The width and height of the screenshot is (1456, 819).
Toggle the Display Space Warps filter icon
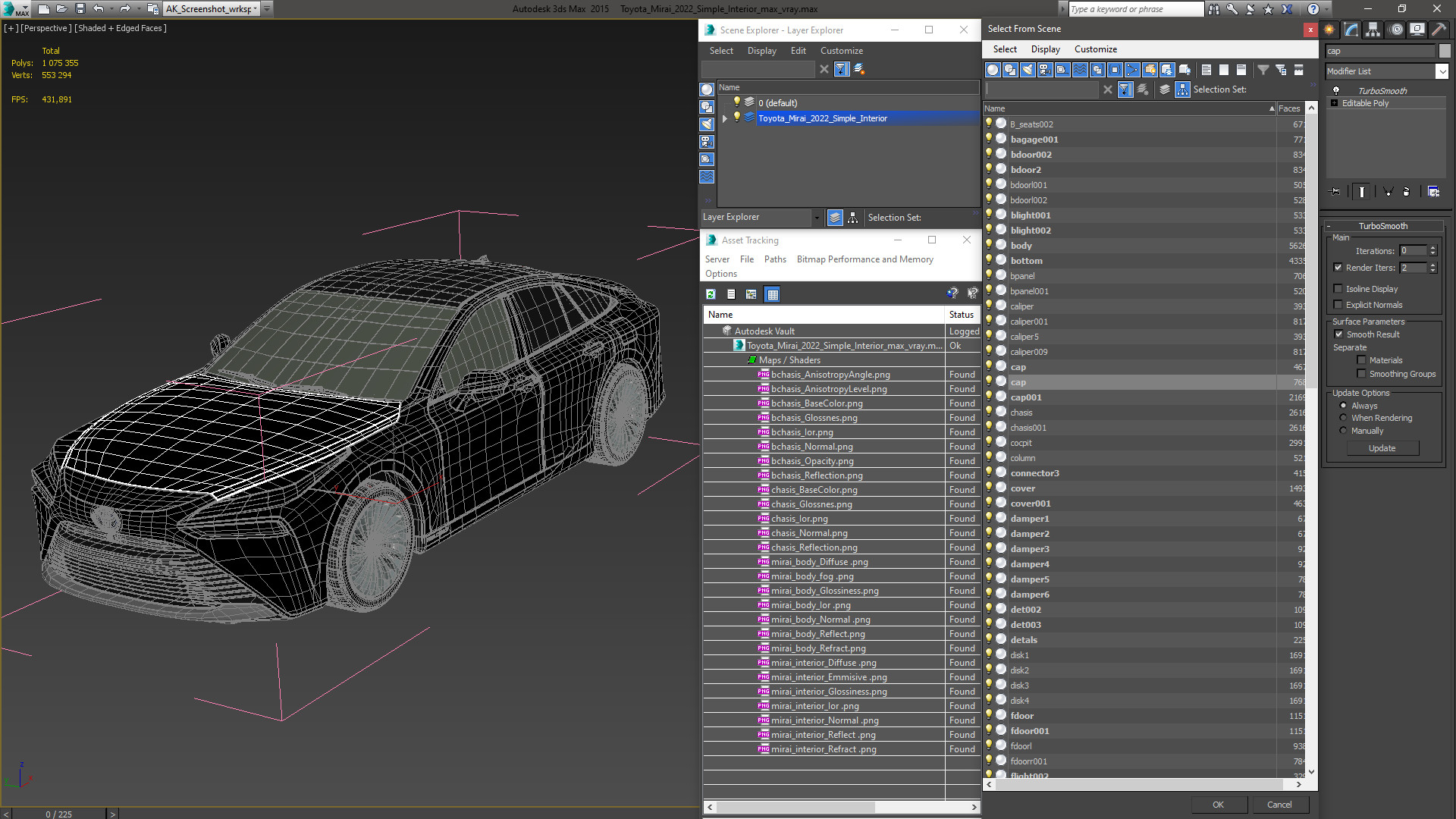(x=1080, y=70)
